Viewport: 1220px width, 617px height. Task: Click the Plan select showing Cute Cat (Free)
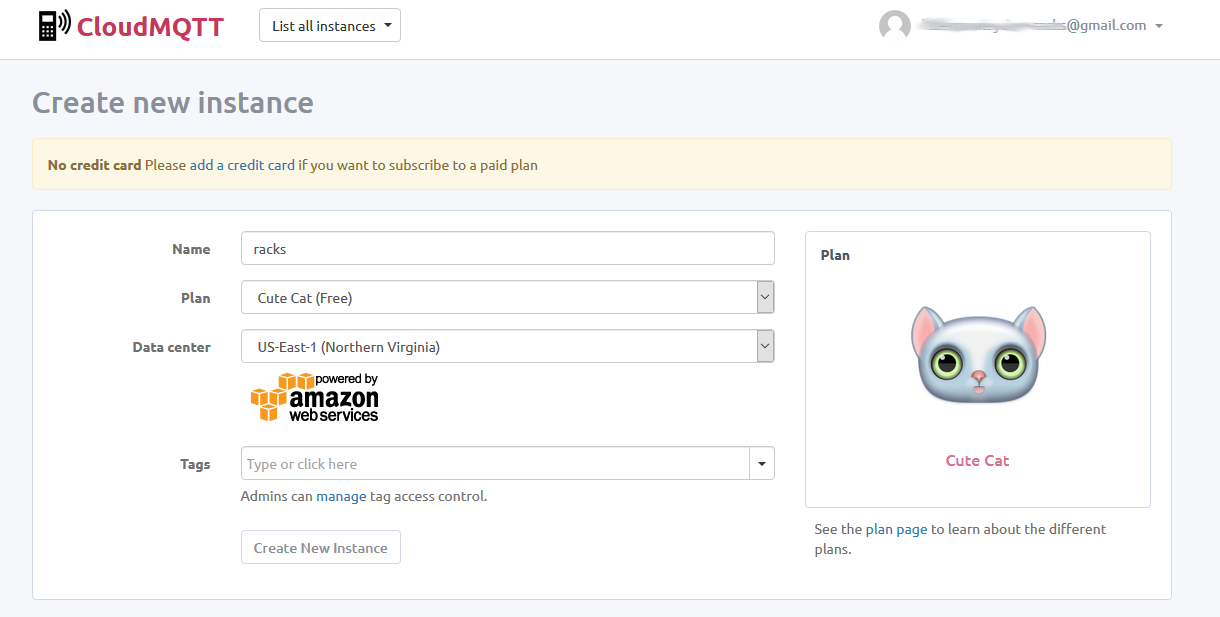tap(497, 297)
